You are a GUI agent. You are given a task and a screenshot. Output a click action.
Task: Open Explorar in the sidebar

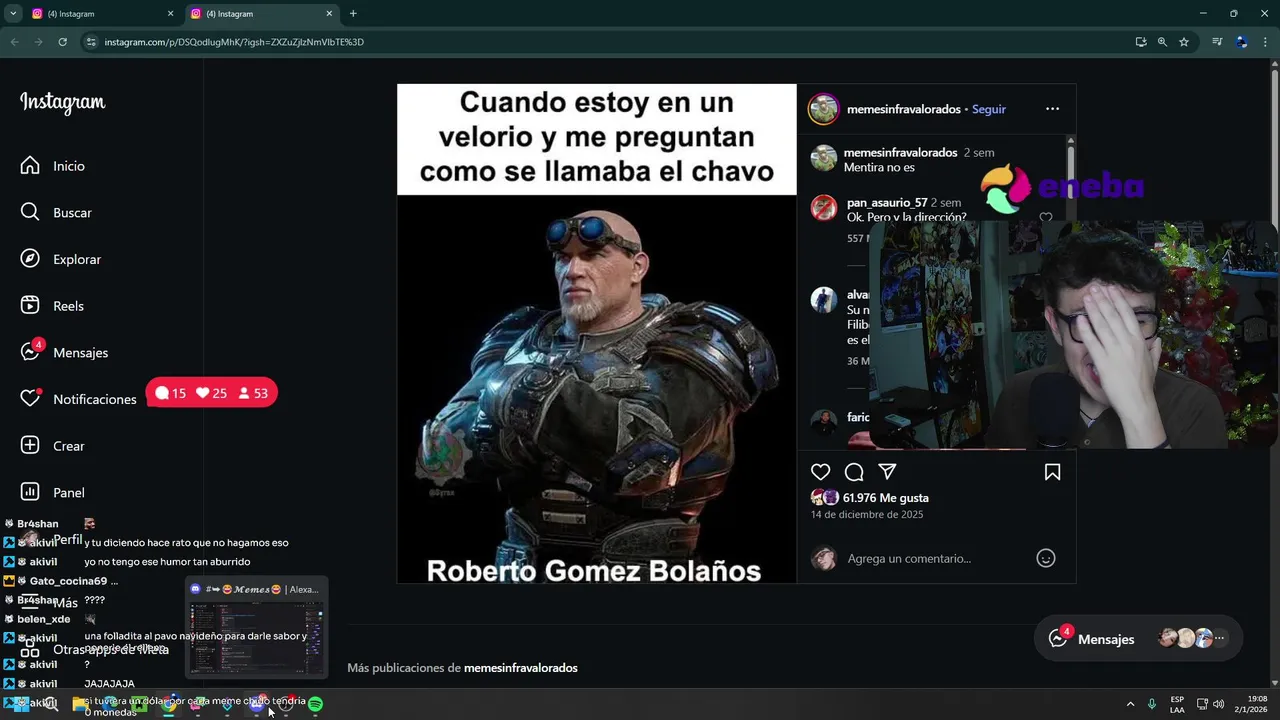coord(77,259)
